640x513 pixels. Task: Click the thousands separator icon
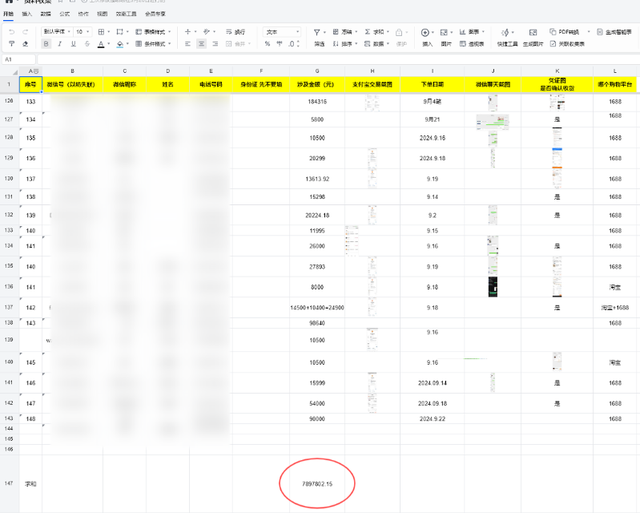[280, 44]
